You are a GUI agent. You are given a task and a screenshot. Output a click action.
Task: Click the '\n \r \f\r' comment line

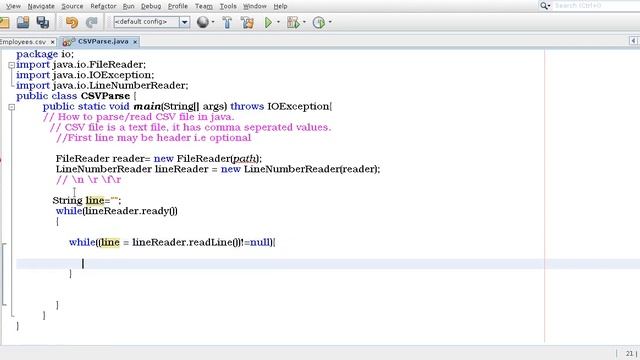(x=89, y=180)
